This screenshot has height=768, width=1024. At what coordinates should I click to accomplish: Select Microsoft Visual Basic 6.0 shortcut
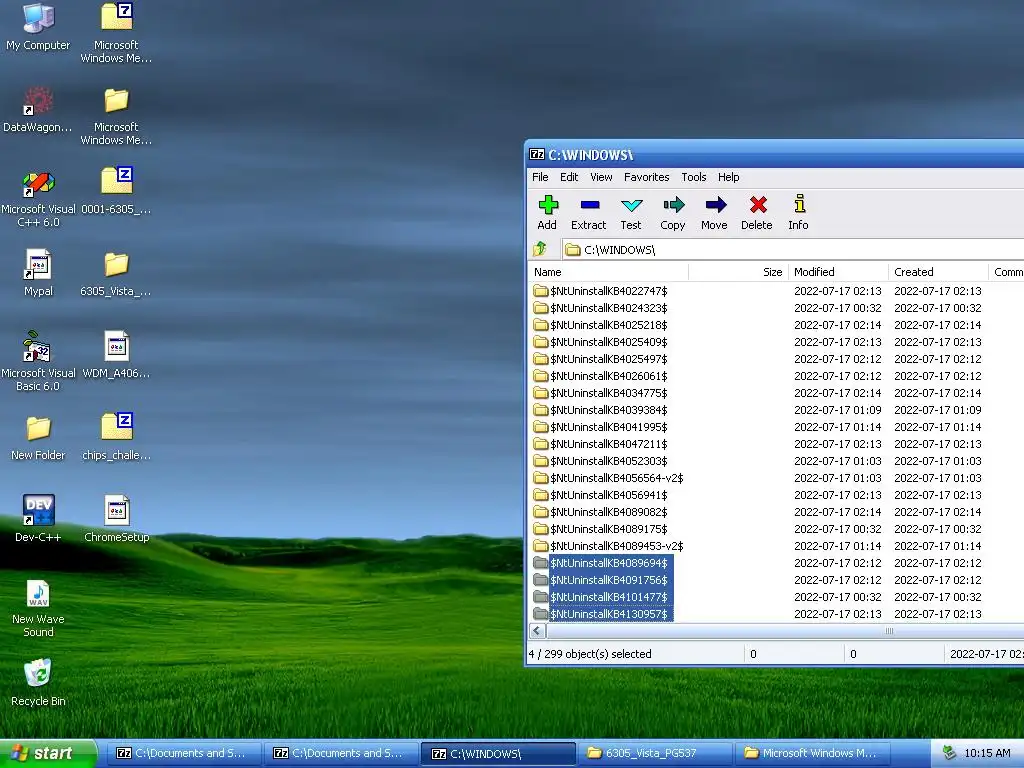[x=38, y=361]
